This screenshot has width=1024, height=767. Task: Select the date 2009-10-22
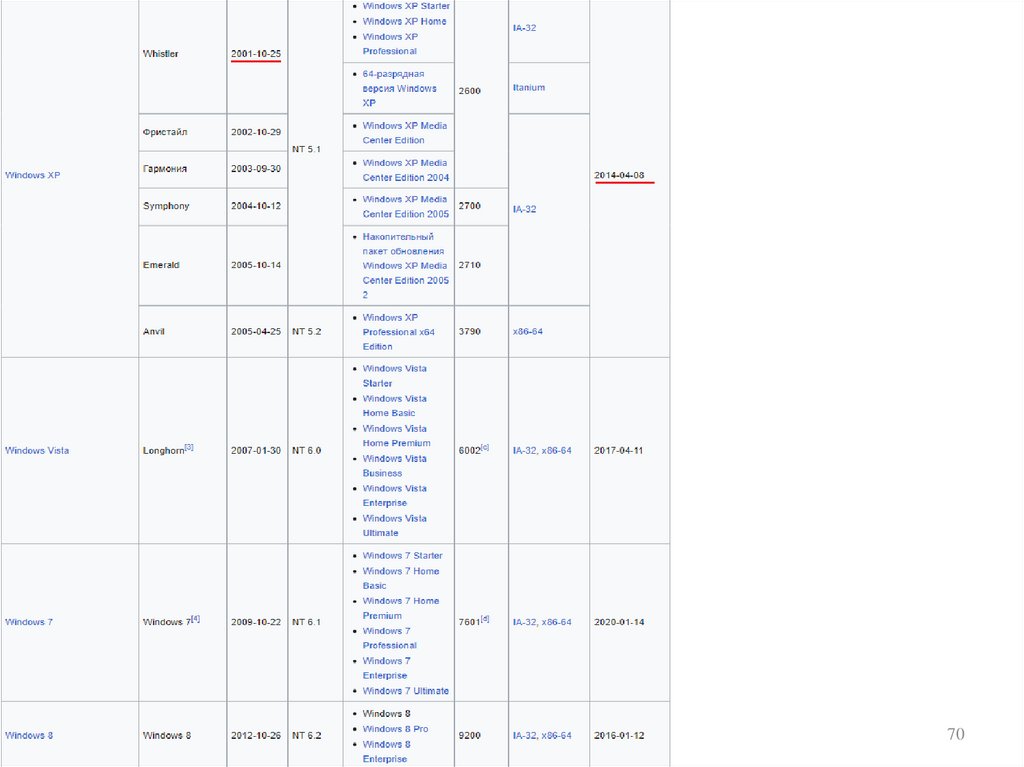click(256, 622)
